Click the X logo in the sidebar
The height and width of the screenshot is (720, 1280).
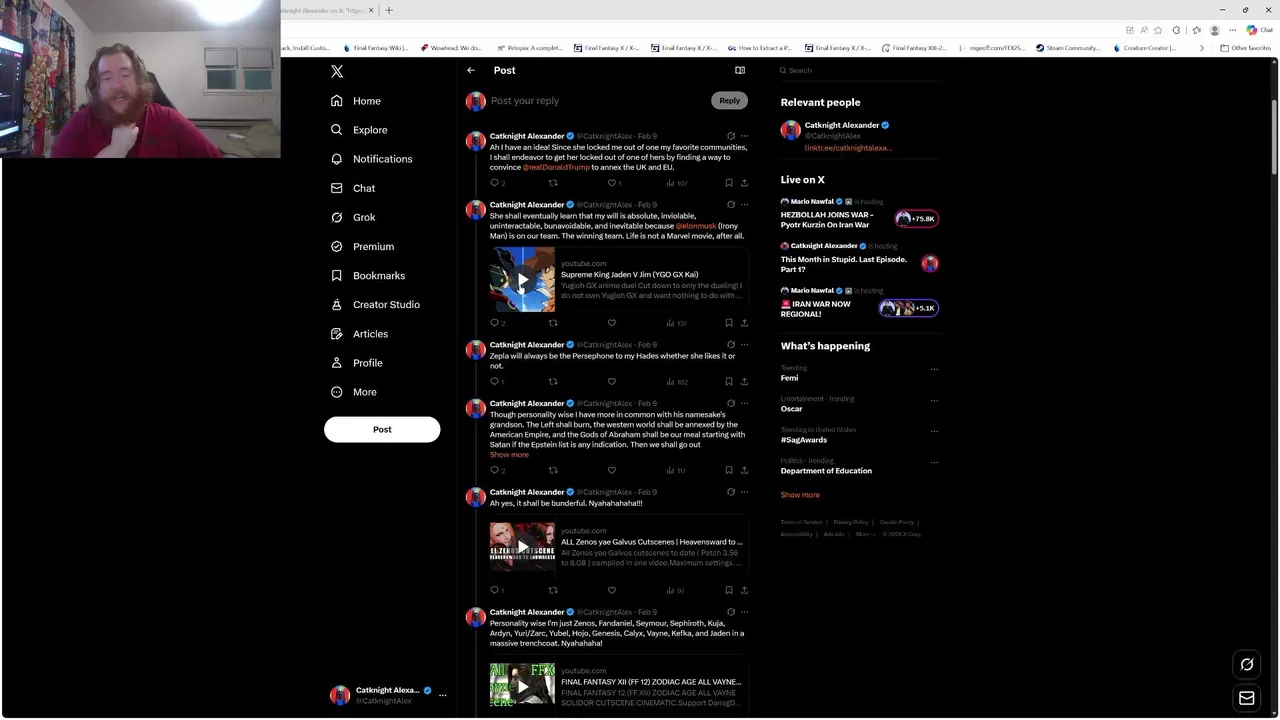pyautogui.click(x=337, y=72)
